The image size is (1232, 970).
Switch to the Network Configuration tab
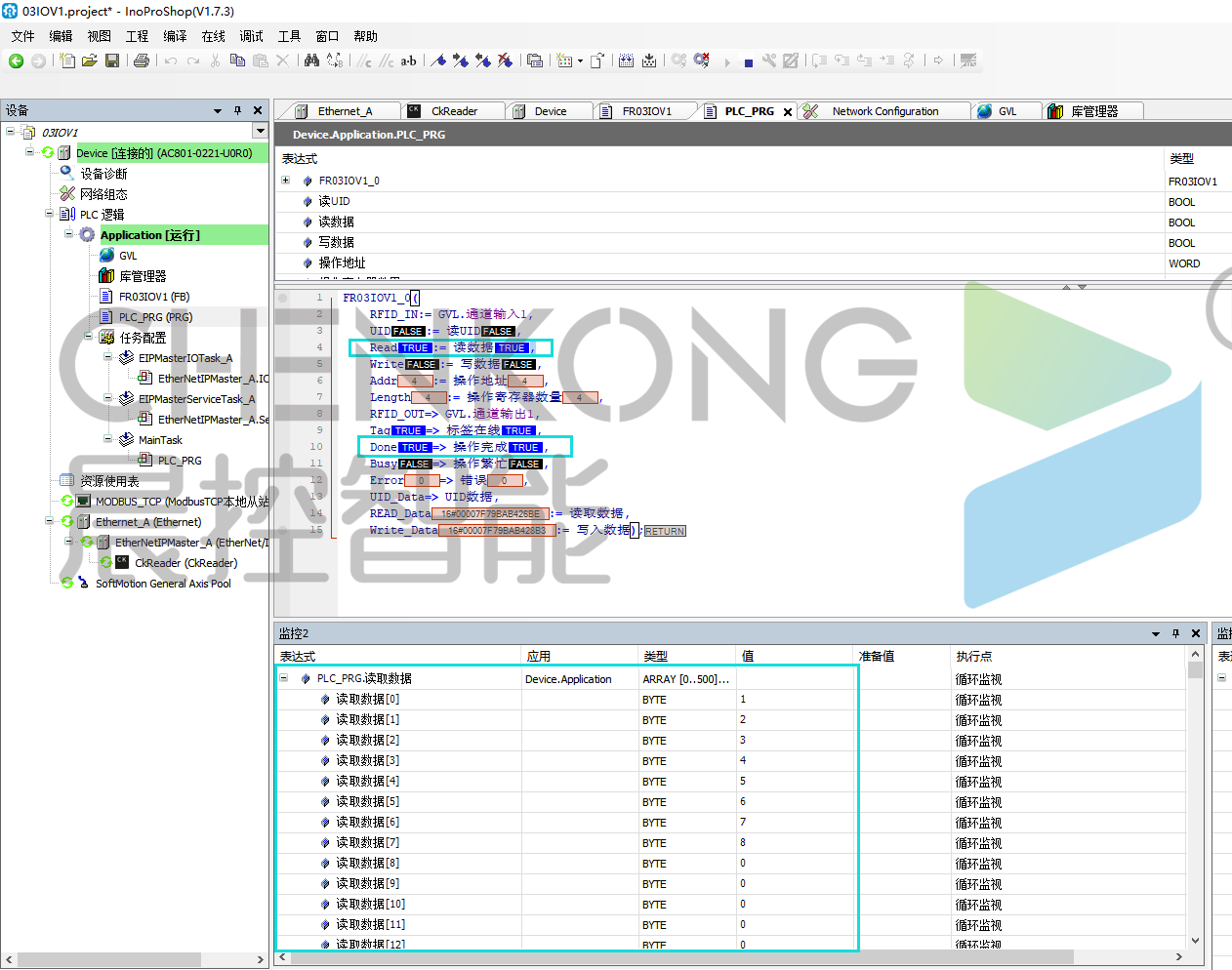[884, 111]
